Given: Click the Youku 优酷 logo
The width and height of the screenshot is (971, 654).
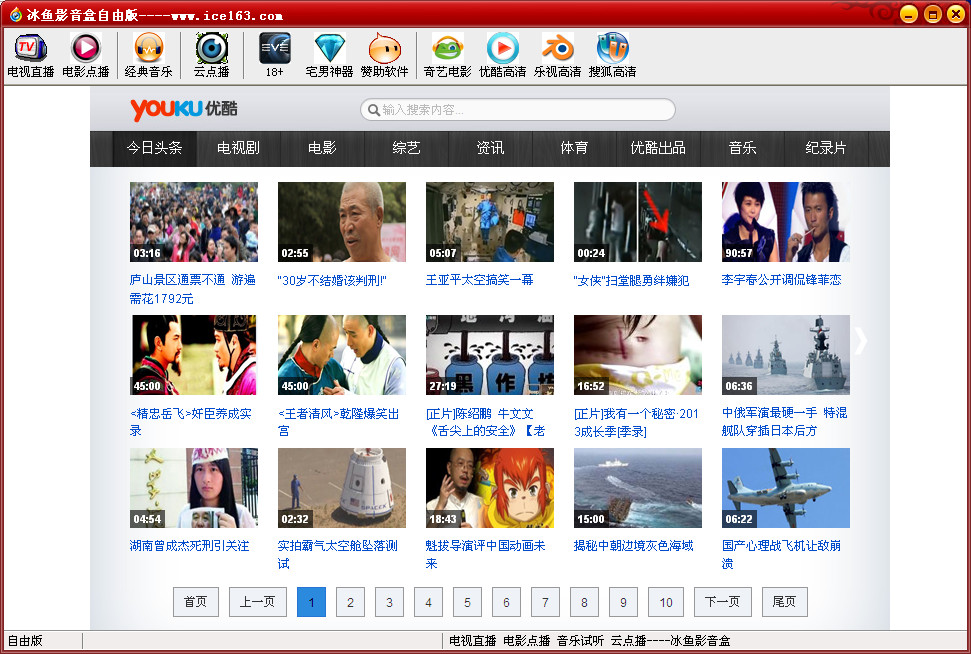Looking at the screenshot, I should 183,110.
